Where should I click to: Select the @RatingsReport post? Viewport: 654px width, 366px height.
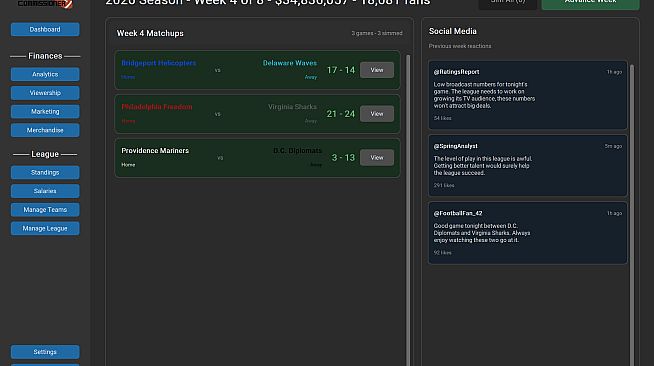(x=528, y=95)
